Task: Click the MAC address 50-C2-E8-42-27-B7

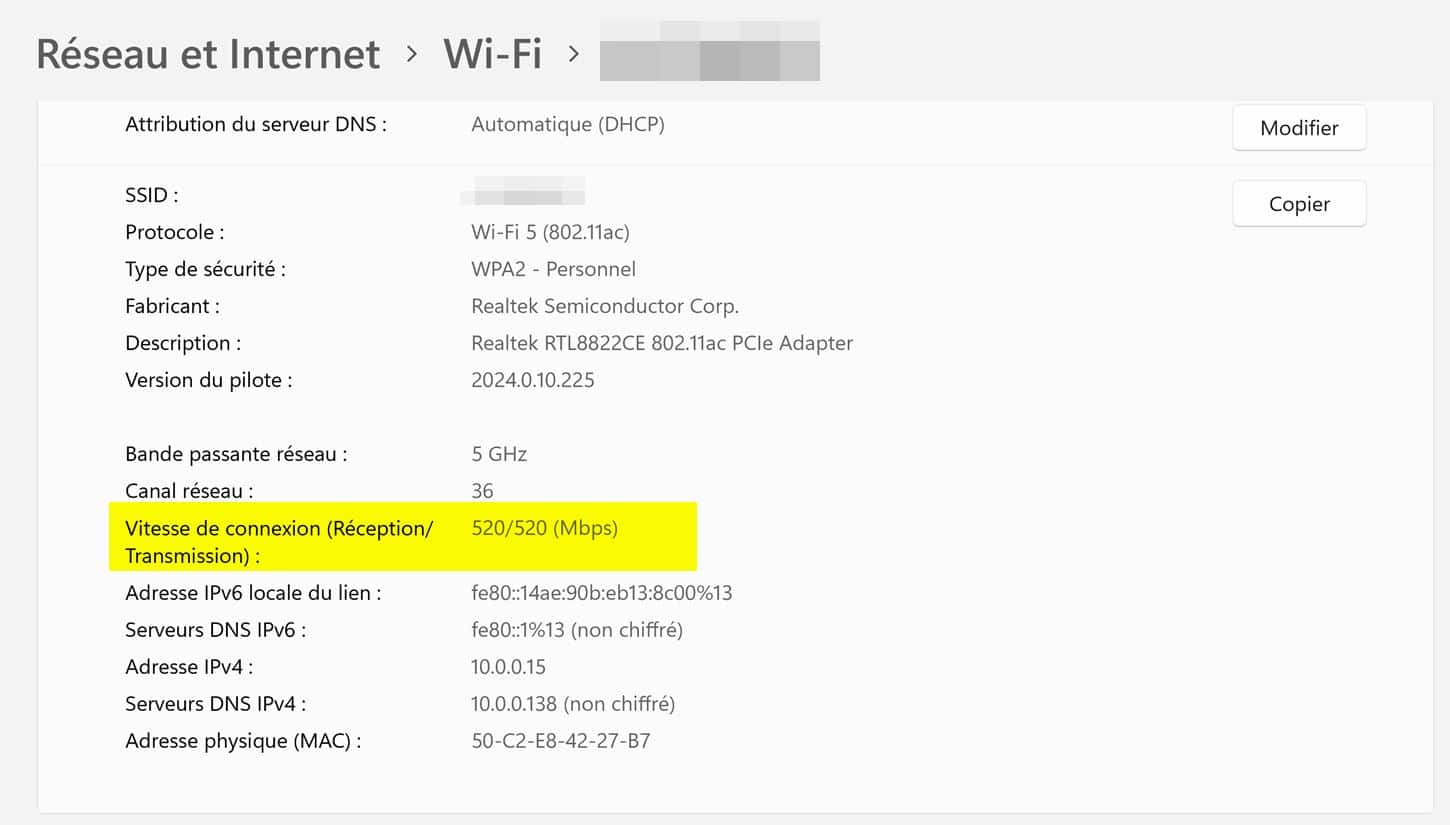Action: click(x=560, y=741)
